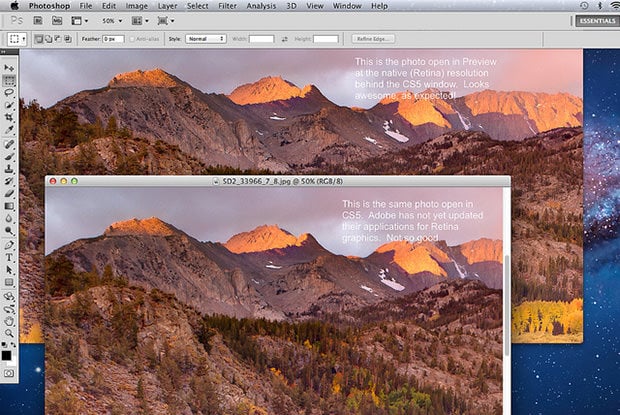620x415 pixels.
Task: Launch Mini Bridge from the application bar
Action: click(x=57, y=21)
